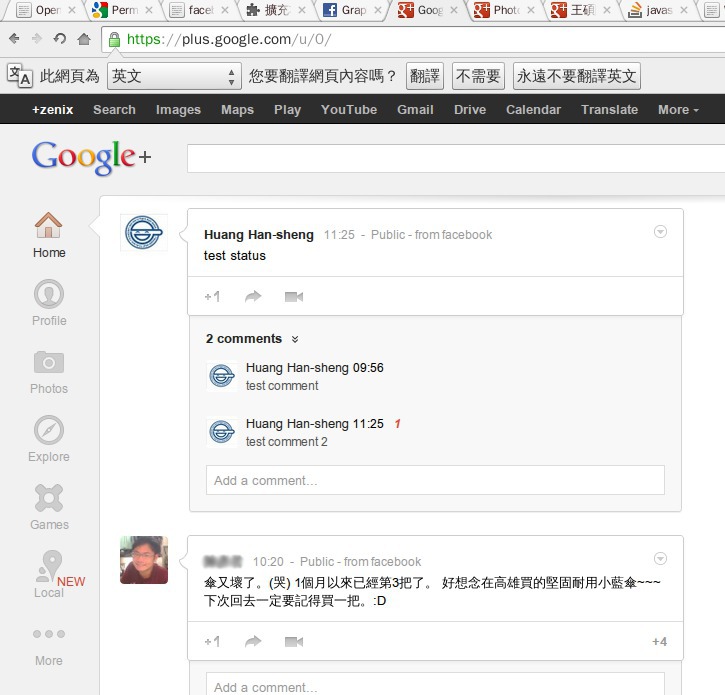725x695 pixels.
Task: Open translate source language dropdown
Action: [174, 76]
